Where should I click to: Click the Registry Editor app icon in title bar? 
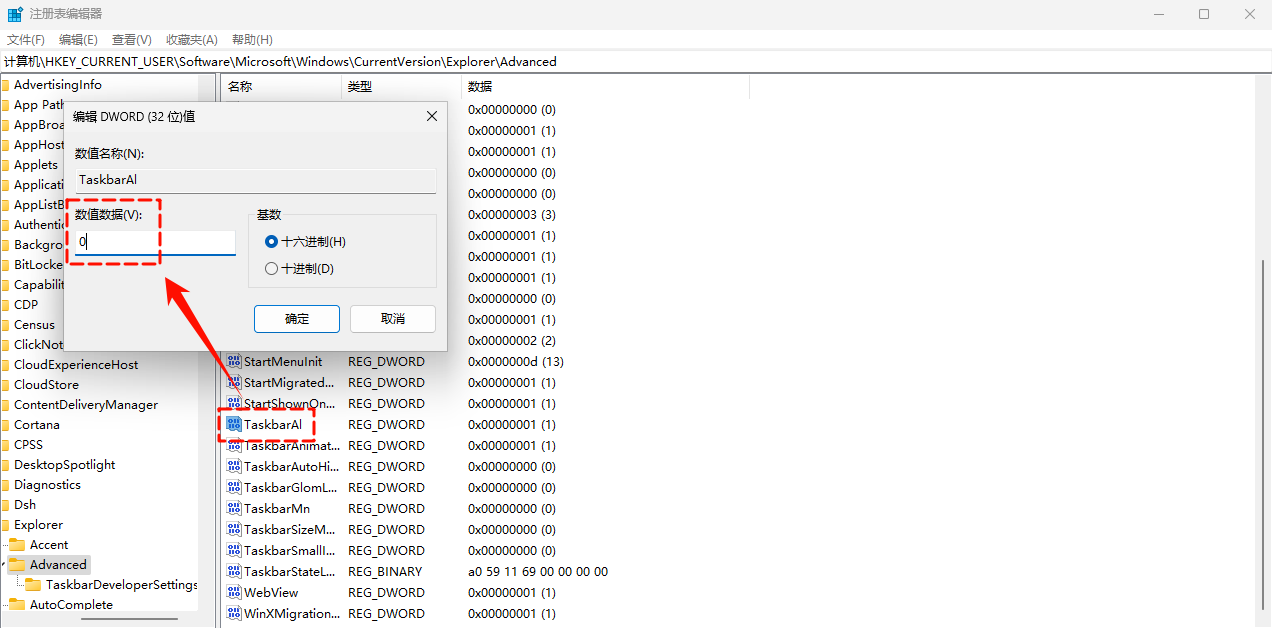[15, 14]
